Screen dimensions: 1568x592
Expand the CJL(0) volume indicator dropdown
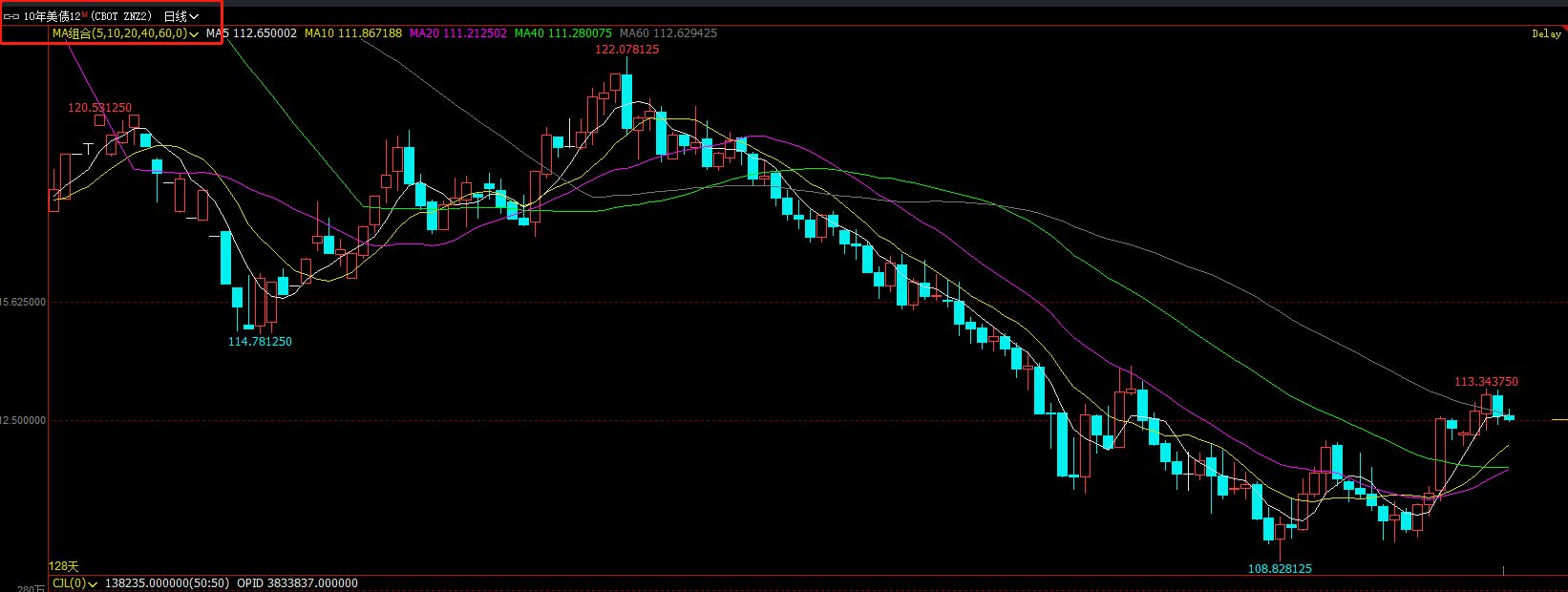pos(74,582)
